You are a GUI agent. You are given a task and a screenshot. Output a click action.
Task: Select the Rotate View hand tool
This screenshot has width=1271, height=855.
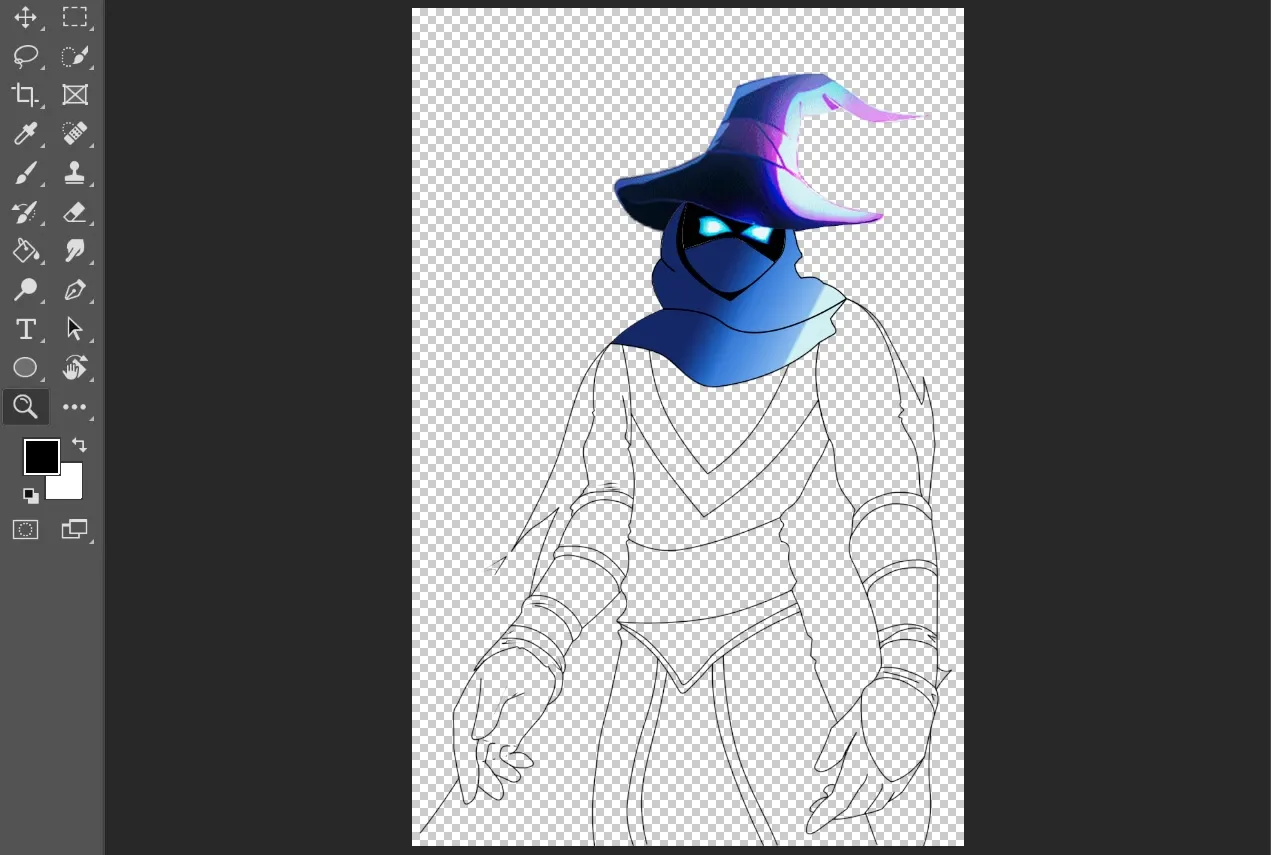coord(75,368)
